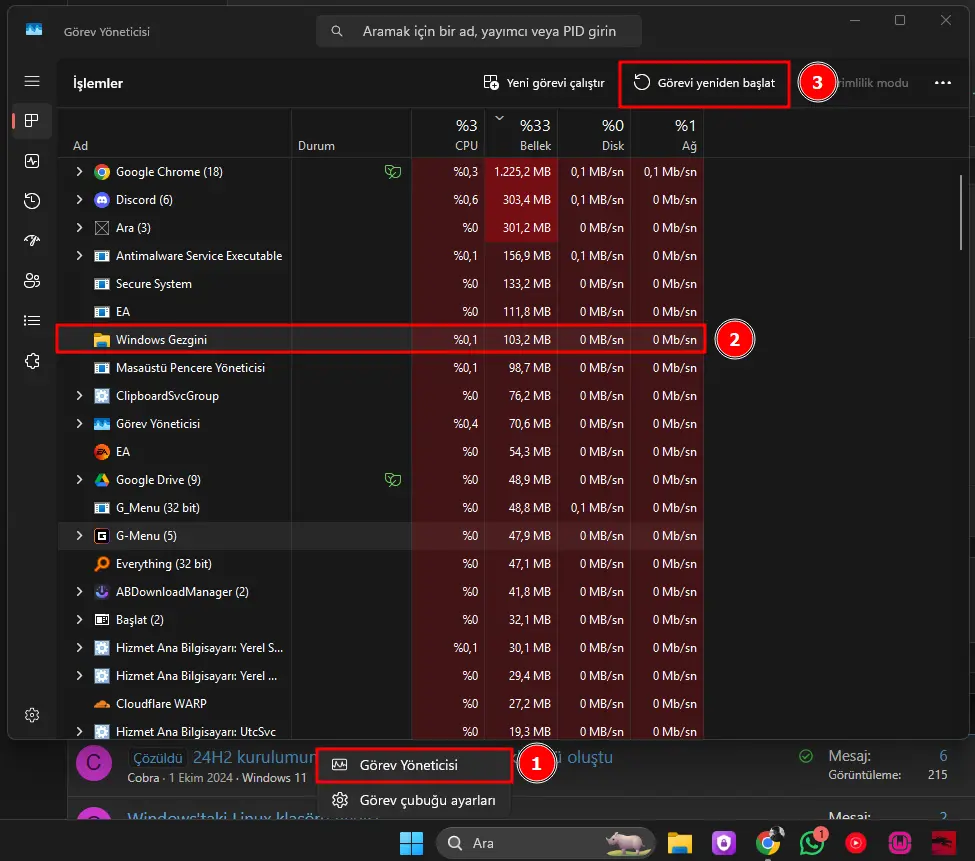Expand the Hizmet Ana Bilgisayarı: UtcSvc group
975x861 pixels.
pos(79,731)
